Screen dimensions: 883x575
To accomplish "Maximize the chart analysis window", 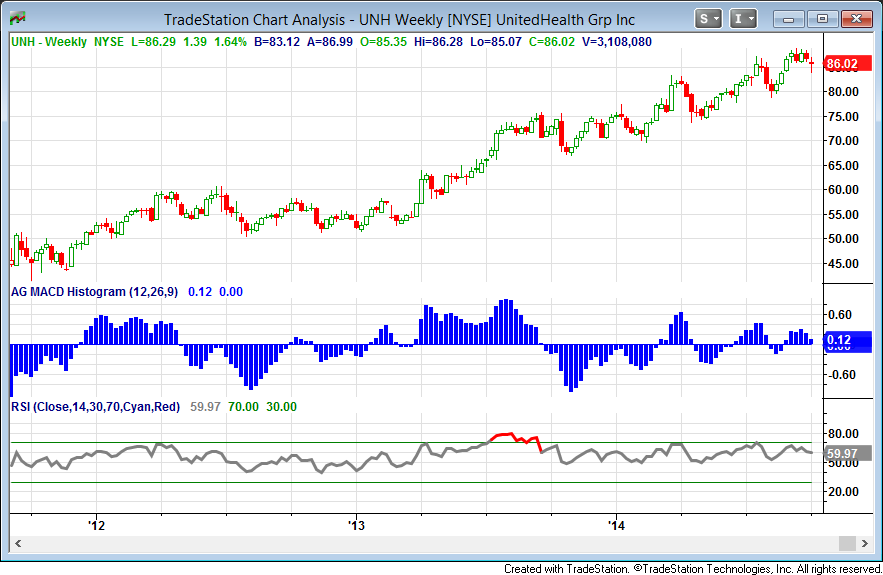I will (822, 19).
